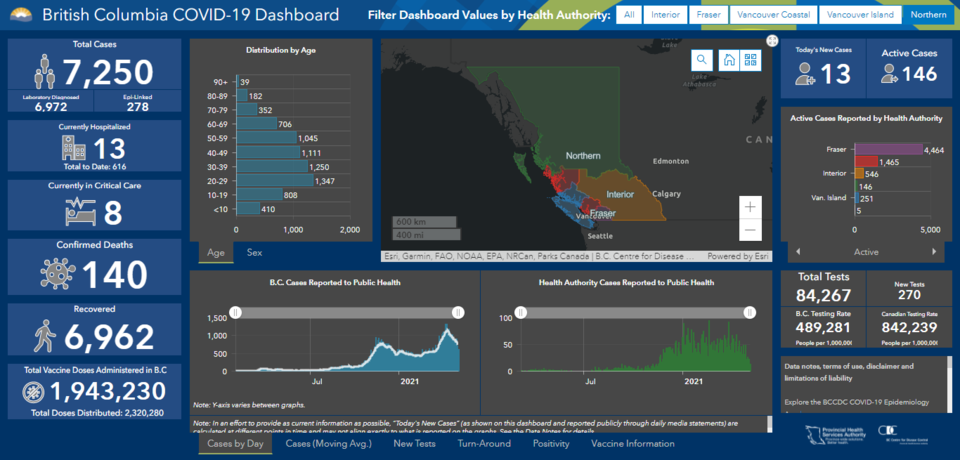This screenshot has width=960, height=460.
Task: Open the Vaccine Information tab
Action: 632,443
